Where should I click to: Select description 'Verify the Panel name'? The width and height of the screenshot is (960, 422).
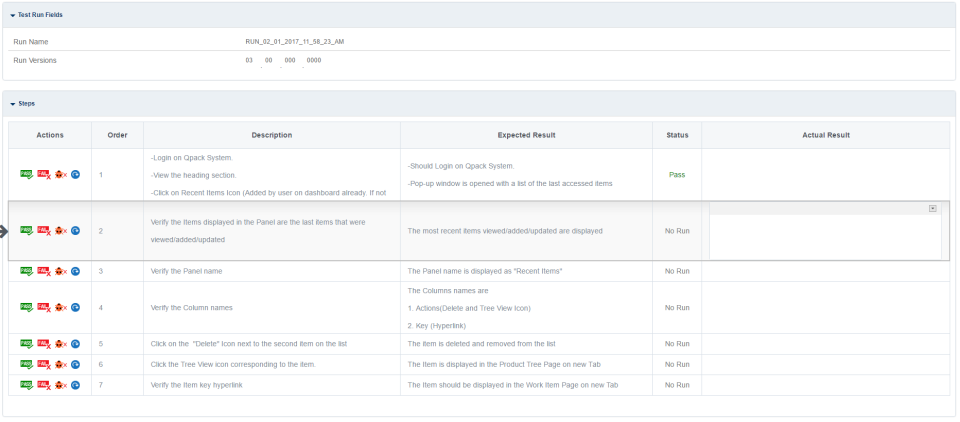point(186,271)
